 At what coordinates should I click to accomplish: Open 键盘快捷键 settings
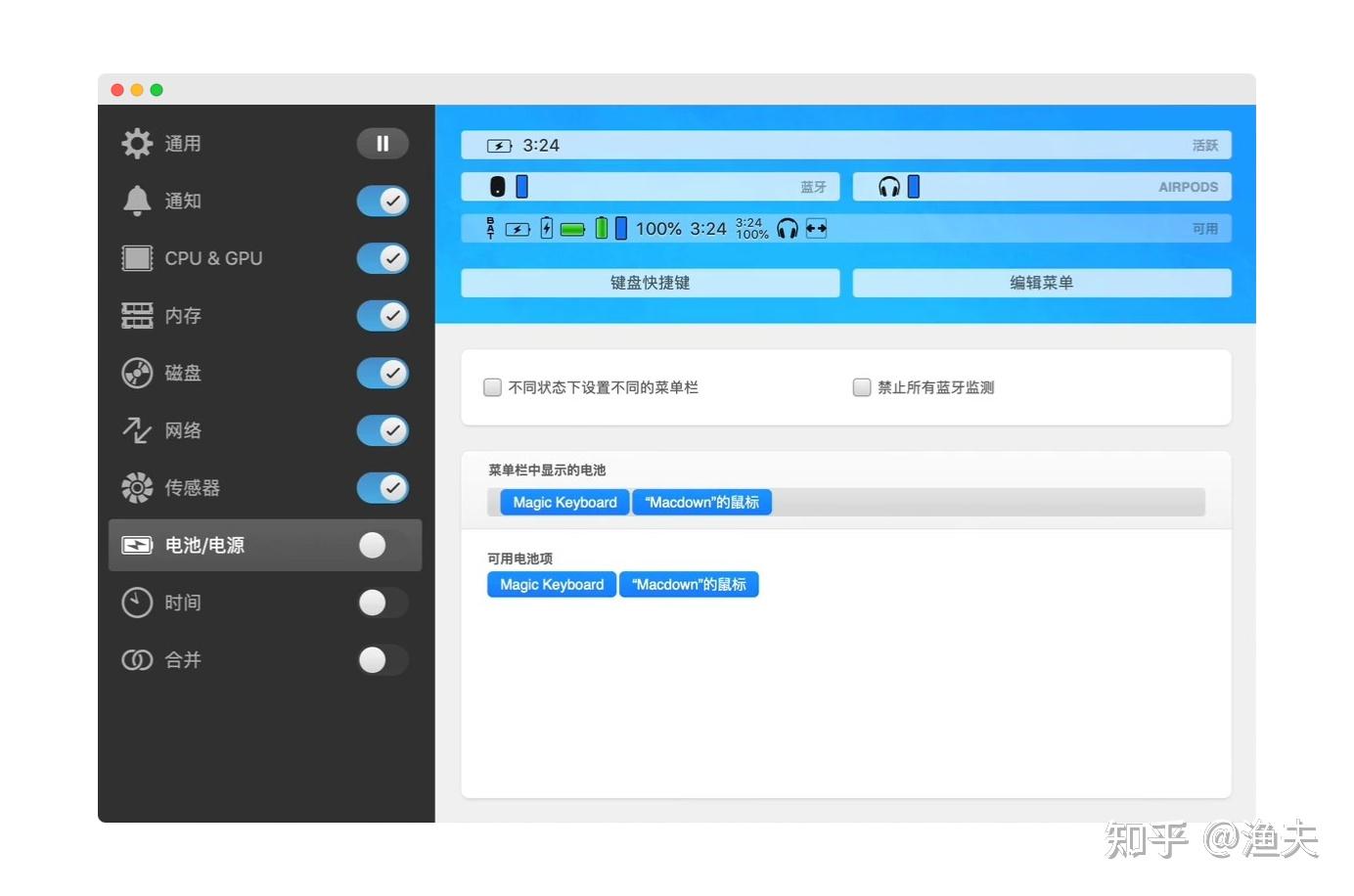651,283
